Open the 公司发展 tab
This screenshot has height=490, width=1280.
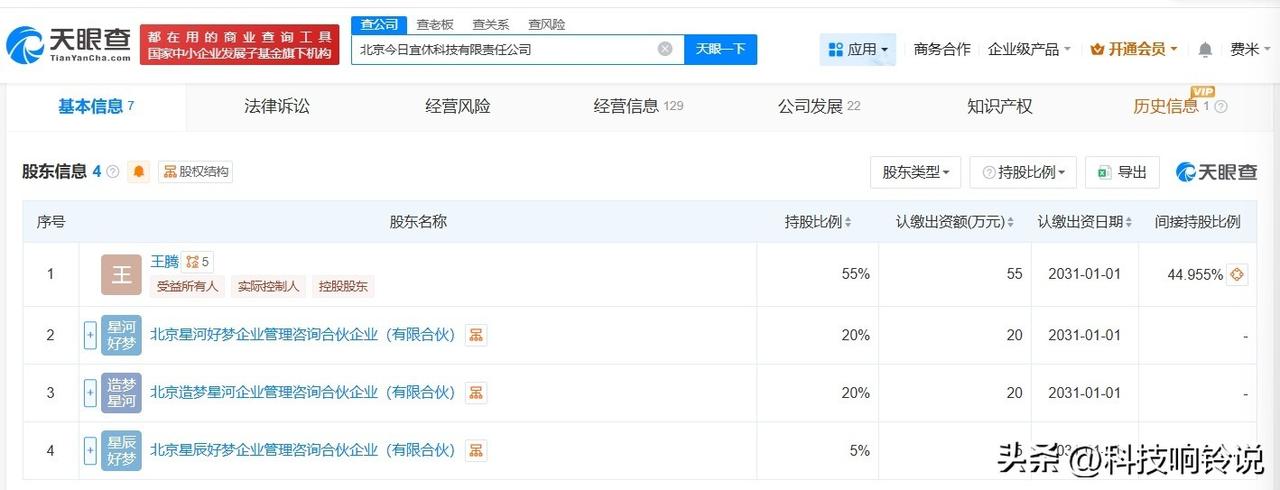tap(819, 106)
